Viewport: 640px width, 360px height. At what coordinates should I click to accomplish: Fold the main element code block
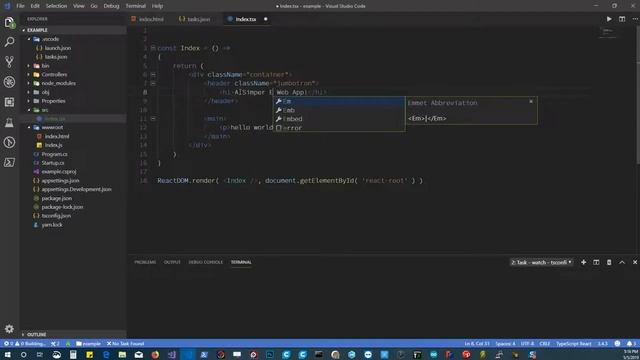point(153,119)
